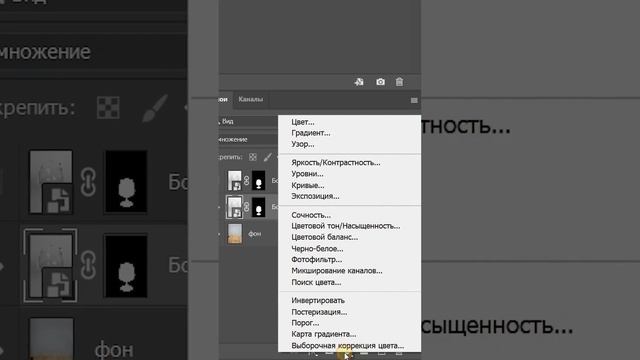
Task: Select the second layer's mask thumbnail
Action: tap(258, 207)
